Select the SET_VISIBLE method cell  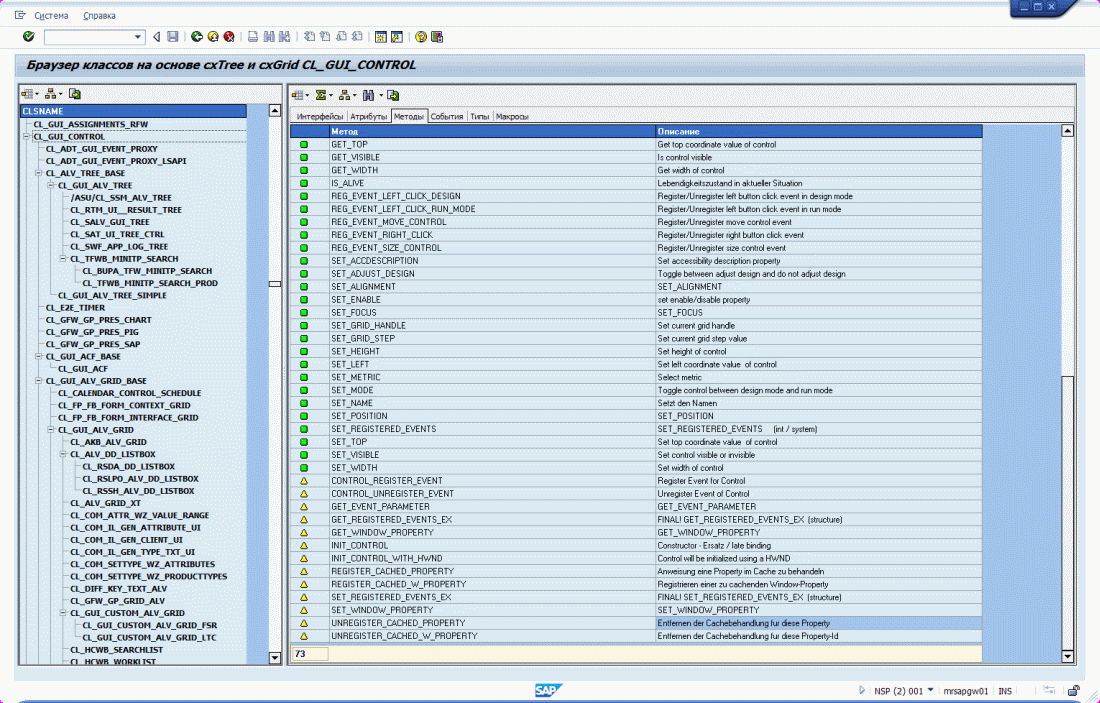492,455
